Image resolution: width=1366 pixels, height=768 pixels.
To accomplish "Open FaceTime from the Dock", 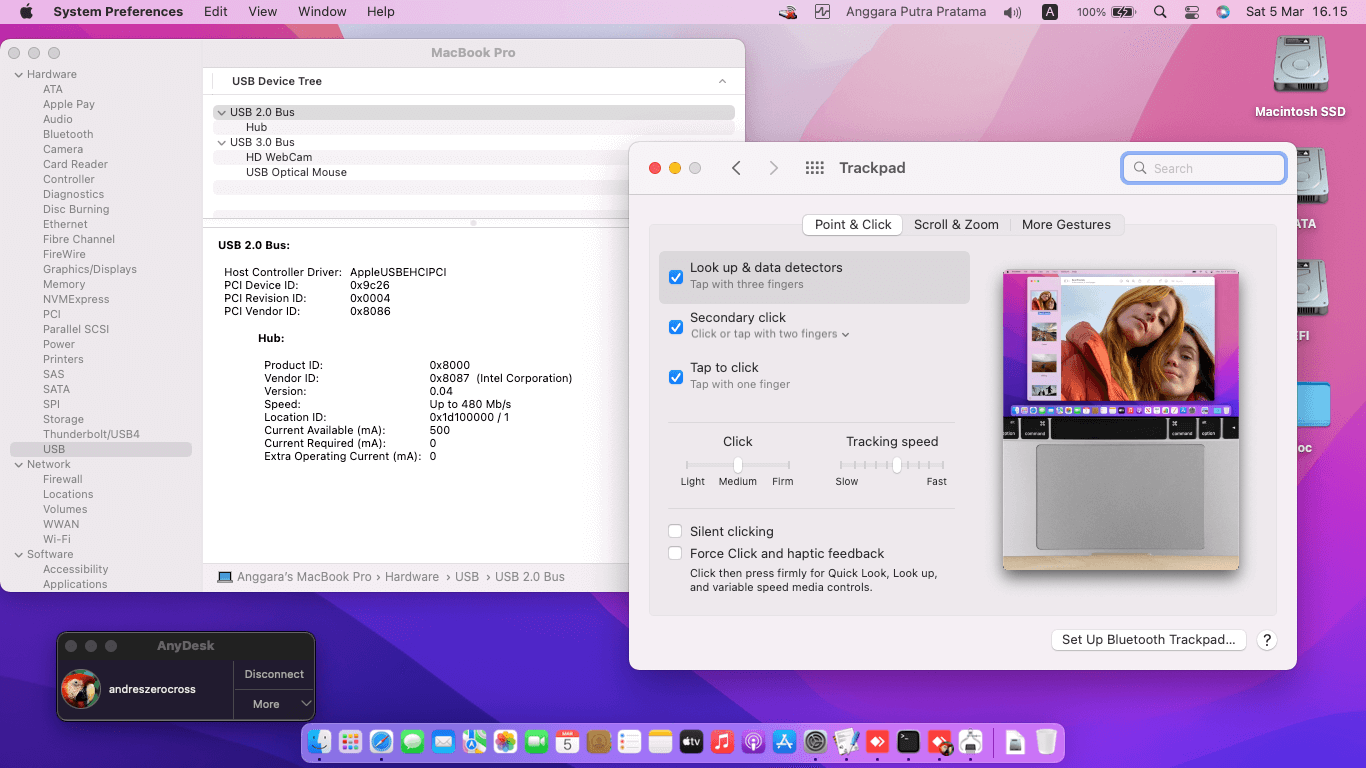I will pyautogui.click(x=536, y=742).
